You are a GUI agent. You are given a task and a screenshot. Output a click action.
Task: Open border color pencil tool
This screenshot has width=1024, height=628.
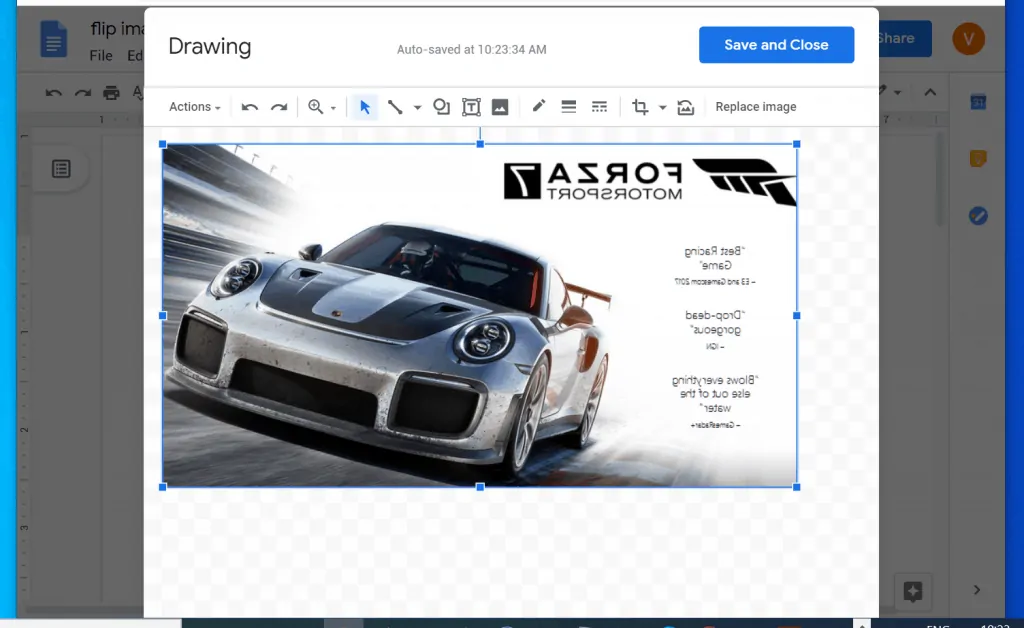[x=538, y=106]
